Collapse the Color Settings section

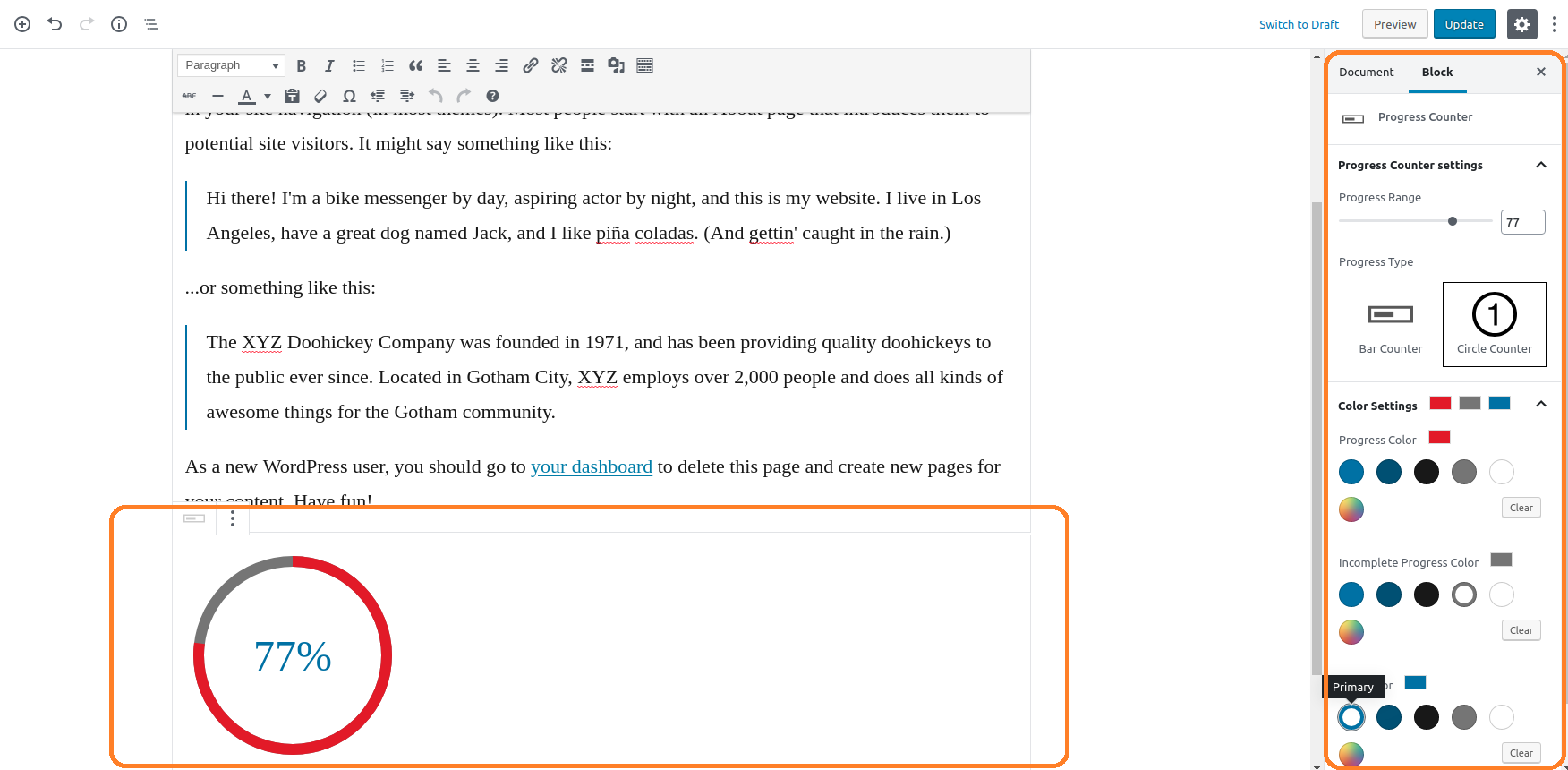(1541, 405)
